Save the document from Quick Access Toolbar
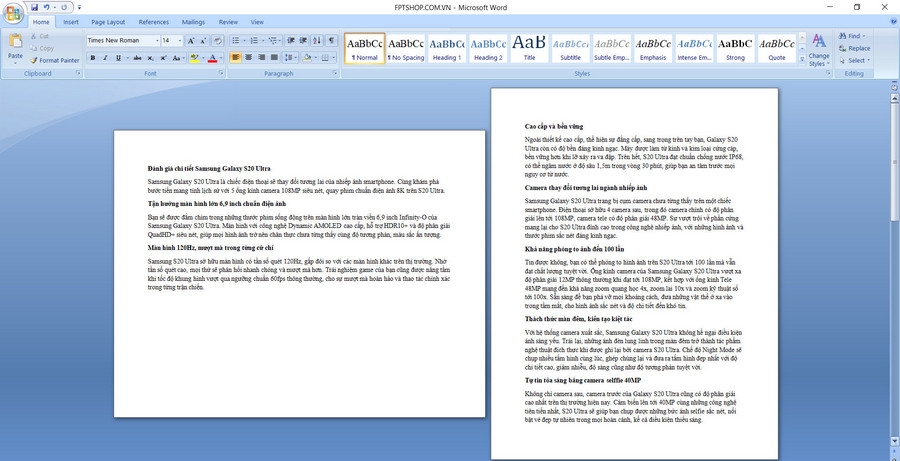Image resolution: width=900 pixels, height=461 pixels. point(34,7)
